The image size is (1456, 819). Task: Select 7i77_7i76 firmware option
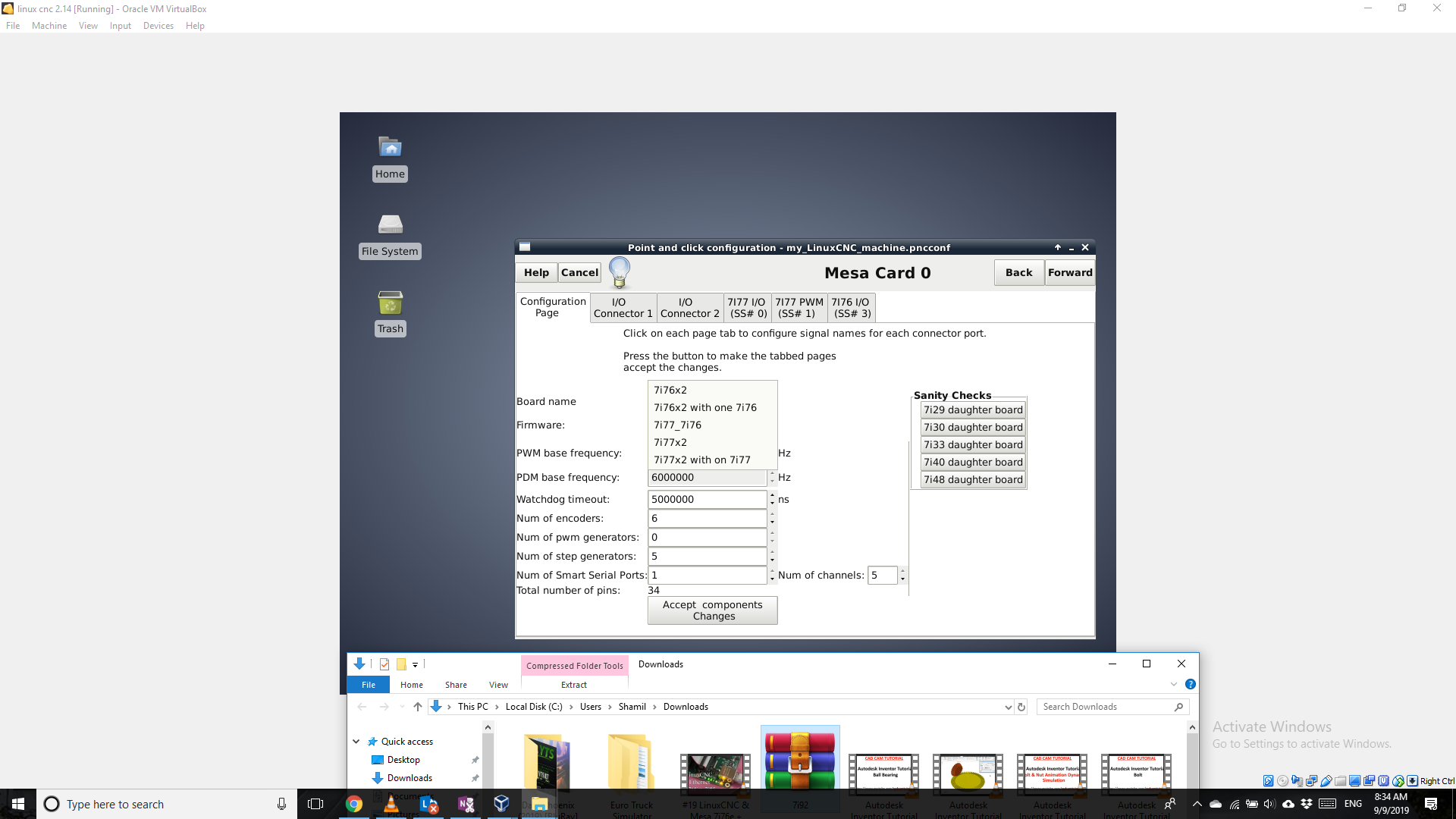click(712, 425)
